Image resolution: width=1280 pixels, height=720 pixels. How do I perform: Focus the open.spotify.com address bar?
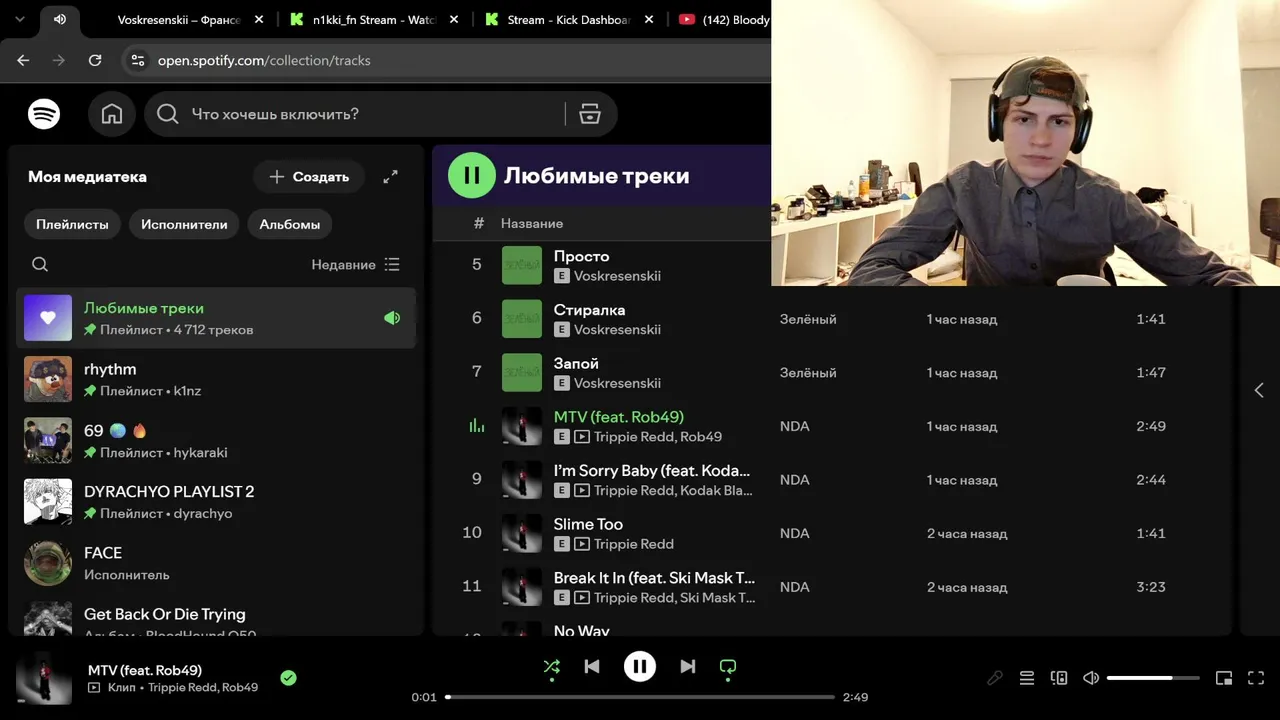pos(264,60)
